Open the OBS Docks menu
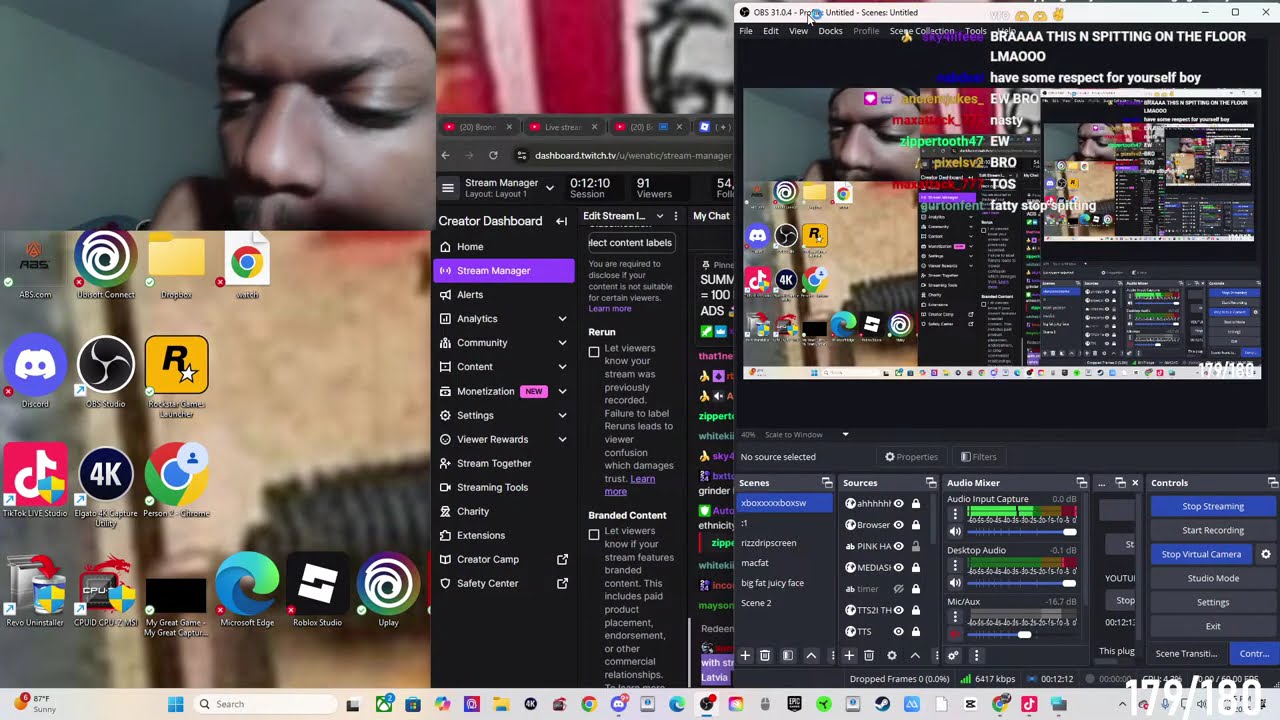Screen dimensions: 1280x720 [831, 31]
